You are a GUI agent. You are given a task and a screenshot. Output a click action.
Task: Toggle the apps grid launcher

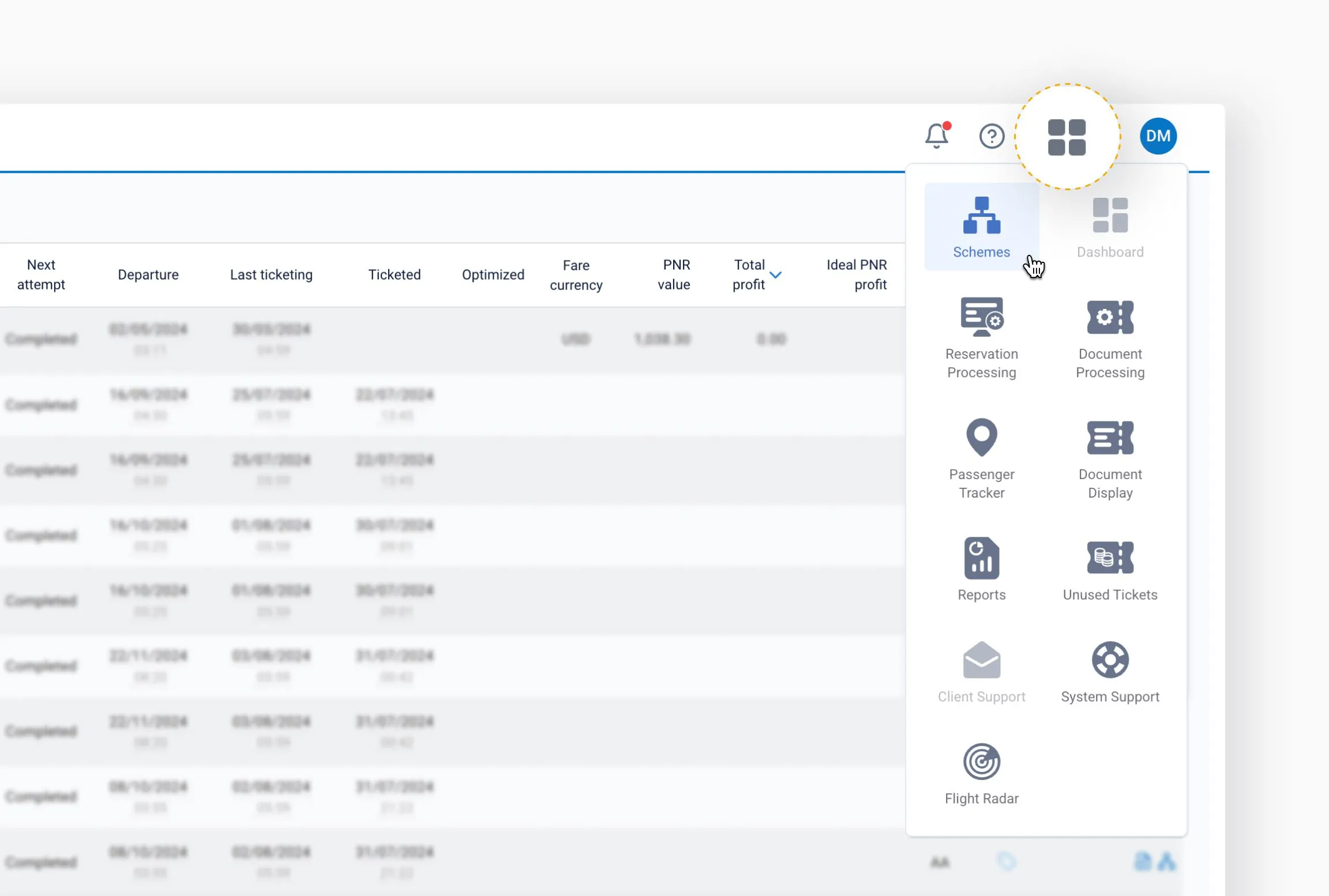[1067, 137]
